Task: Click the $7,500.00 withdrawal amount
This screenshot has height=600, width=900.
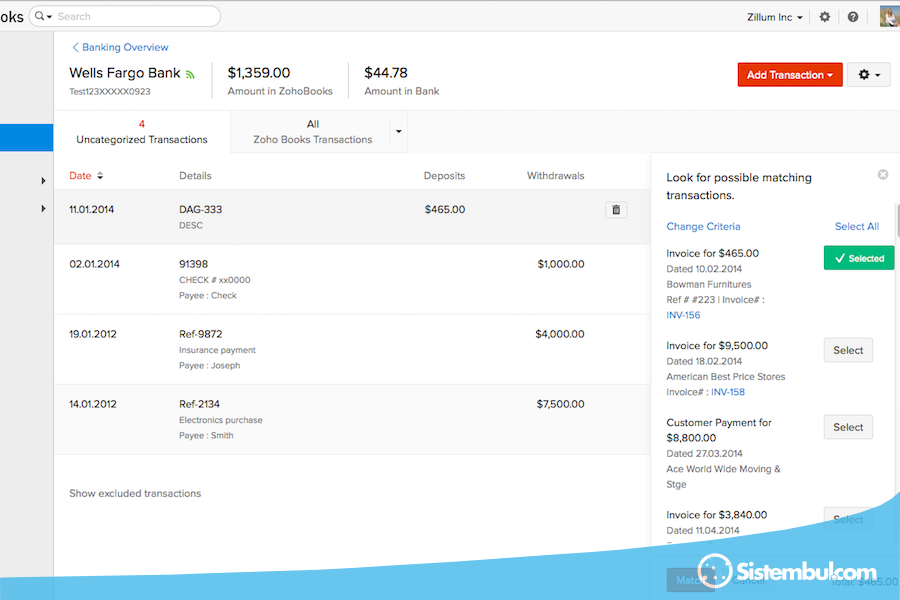Action: tap(560, 404)
